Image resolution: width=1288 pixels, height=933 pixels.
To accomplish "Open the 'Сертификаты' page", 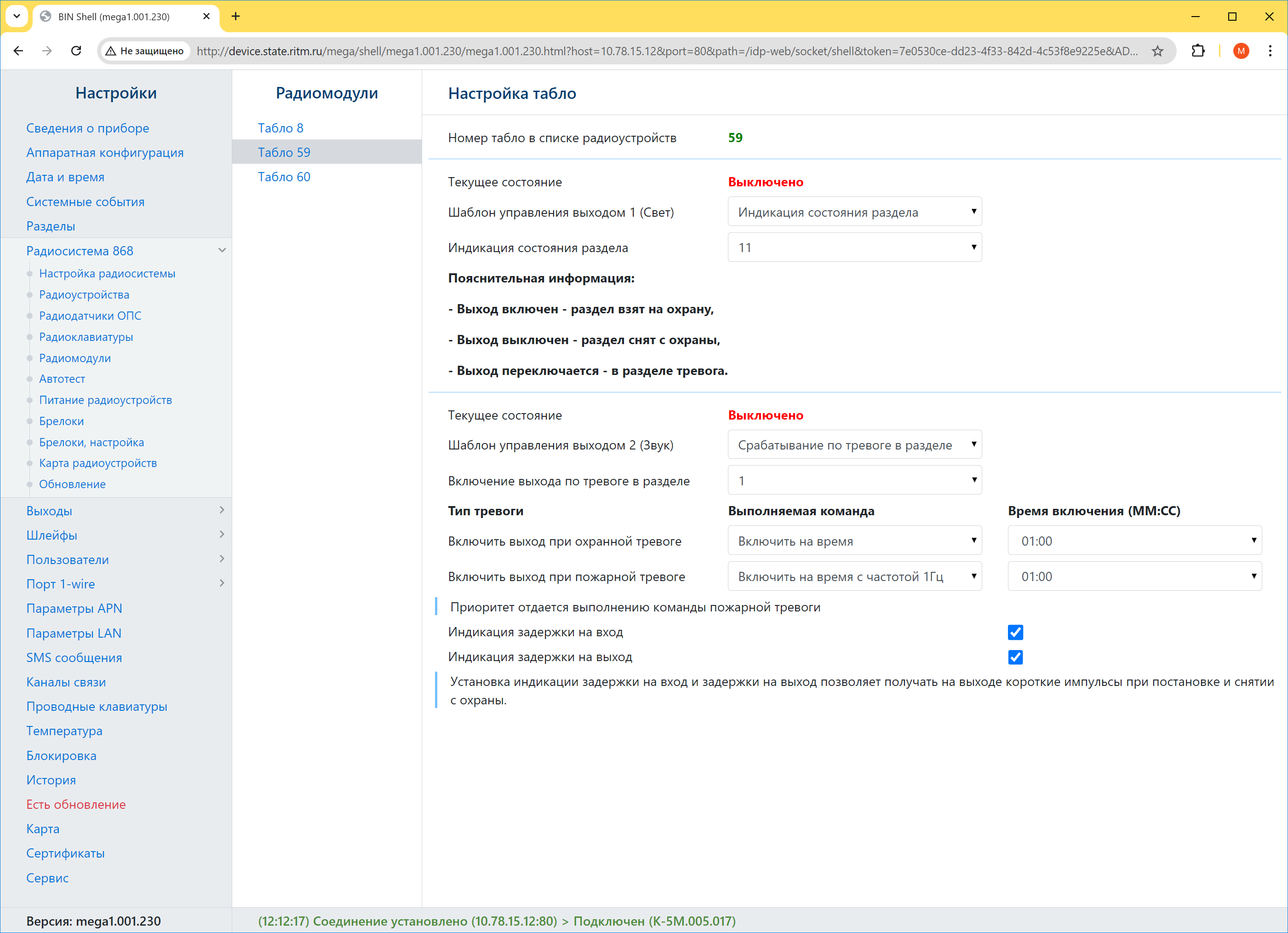I will pos(65,853).
